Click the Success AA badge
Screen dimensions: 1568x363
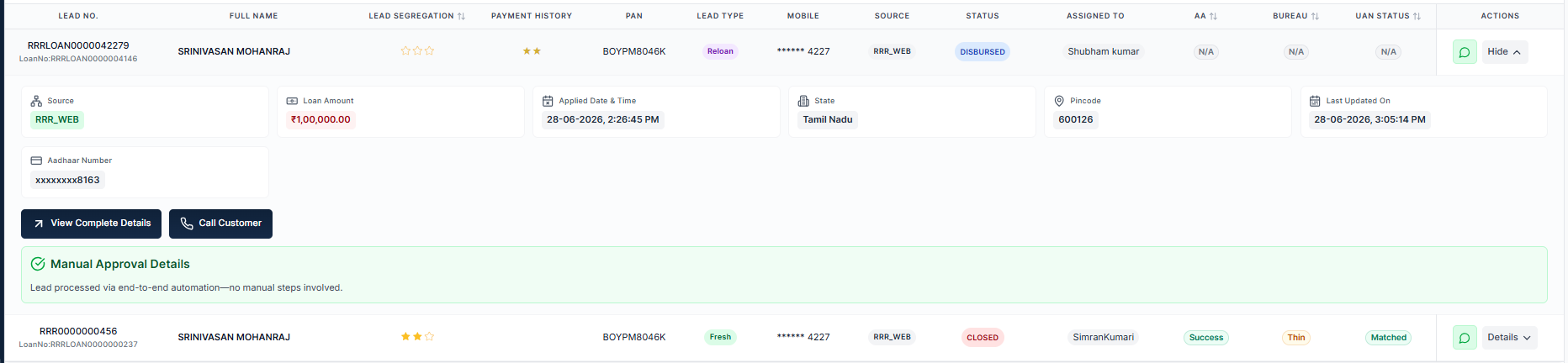point(1206,338)
